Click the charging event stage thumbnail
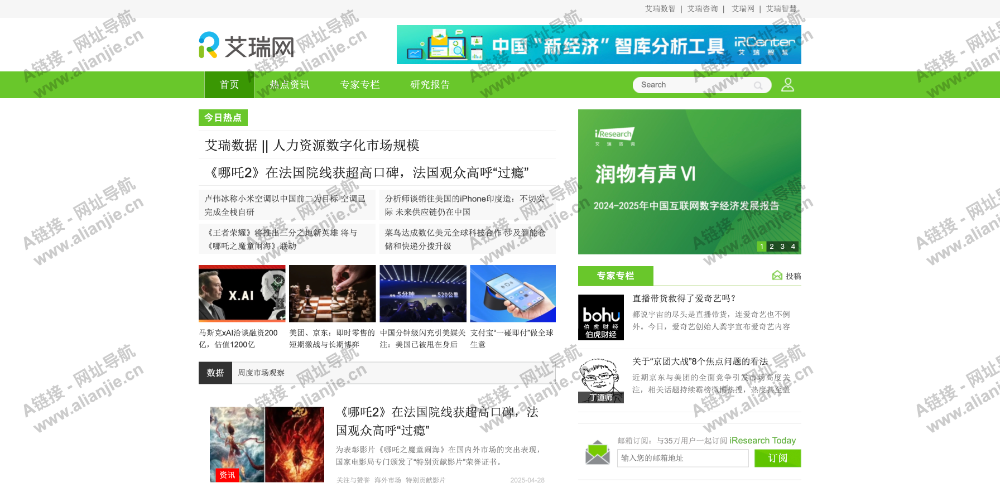 click(x=423, y=293)
